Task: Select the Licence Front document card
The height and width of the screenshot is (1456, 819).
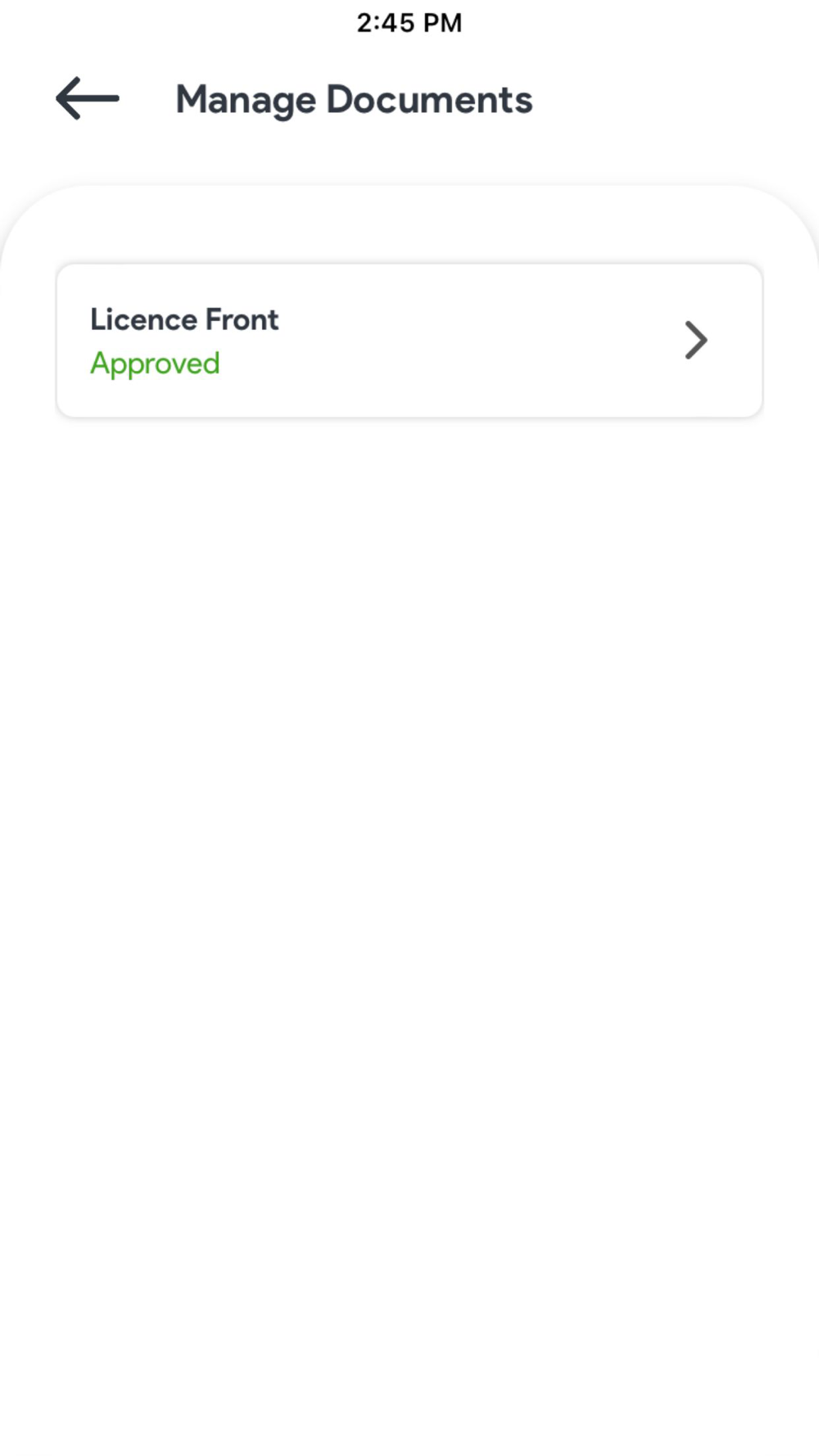Action: pyautogui.click(x=409, y=341)
